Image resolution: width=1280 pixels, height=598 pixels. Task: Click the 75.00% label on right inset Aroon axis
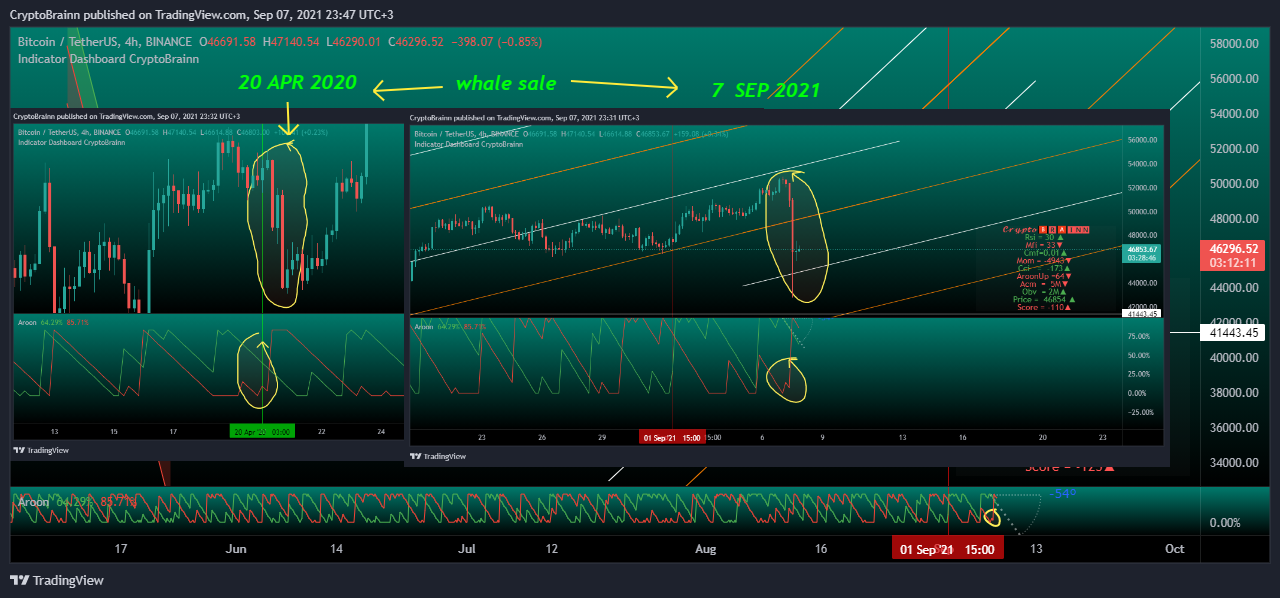tap(1141, 336)
